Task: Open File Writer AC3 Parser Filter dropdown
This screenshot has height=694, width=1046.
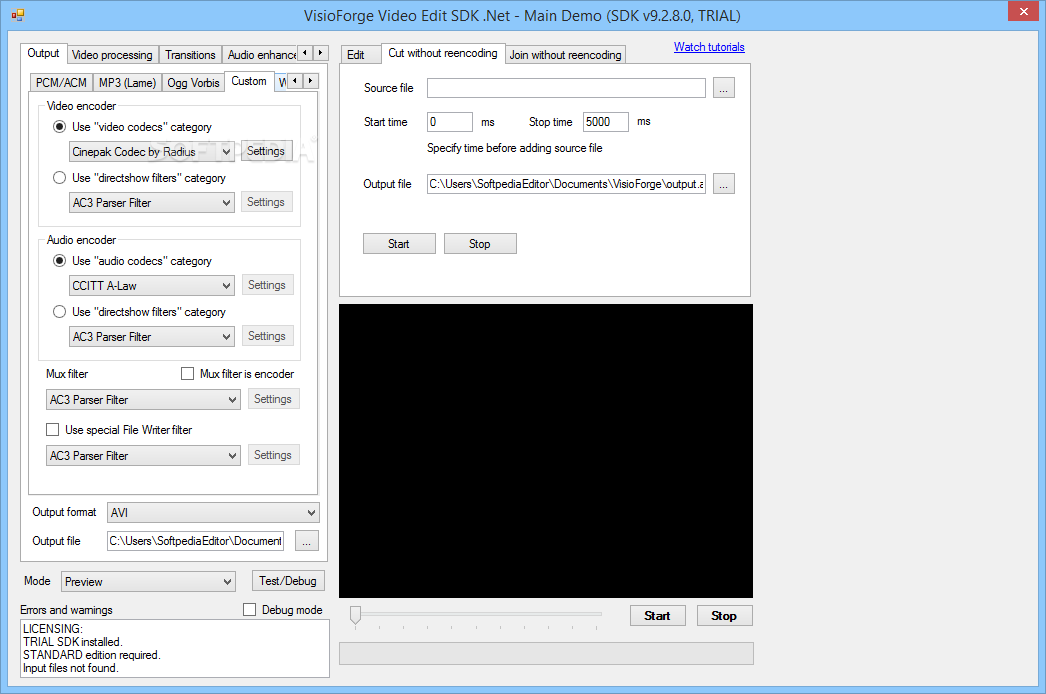Action: [x=143, y=456]
